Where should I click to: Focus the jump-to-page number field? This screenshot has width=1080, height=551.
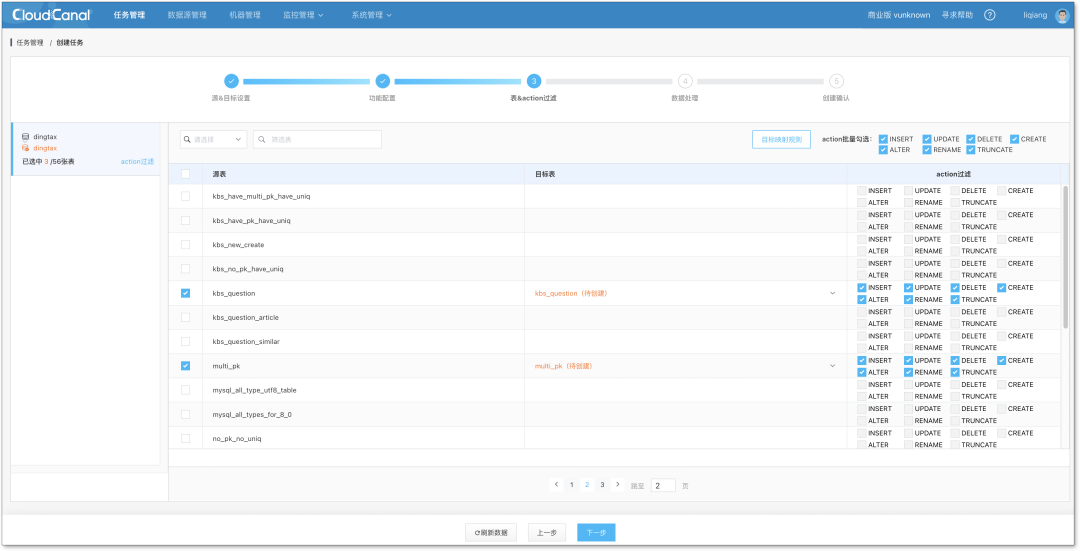(x=663, y=486)
